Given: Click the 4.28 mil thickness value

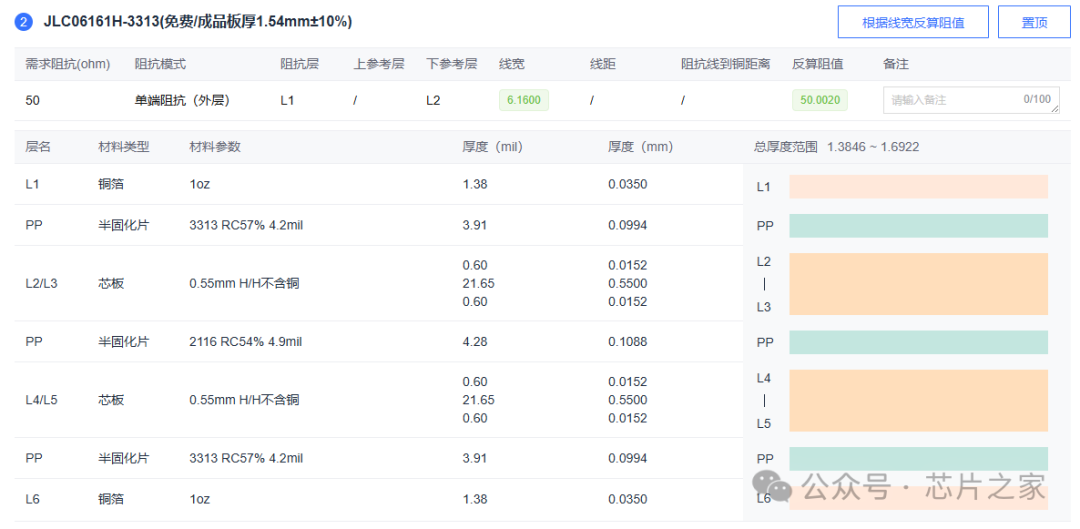Looking at the screenshot, I should [475, 342].
